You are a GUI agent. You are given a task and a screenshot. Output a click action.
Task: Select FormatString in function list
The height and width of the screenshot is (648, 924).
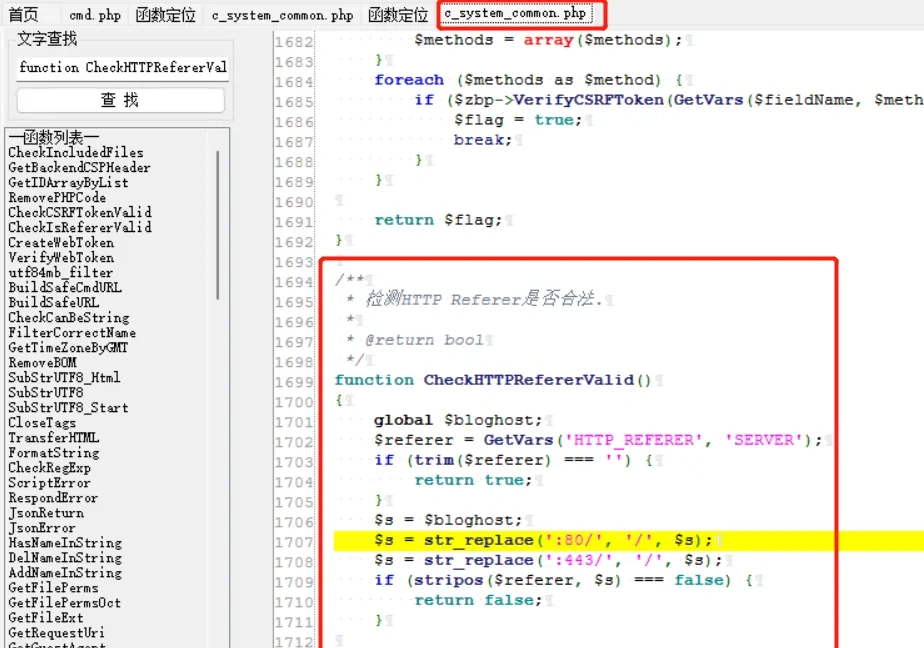(54, 452)
